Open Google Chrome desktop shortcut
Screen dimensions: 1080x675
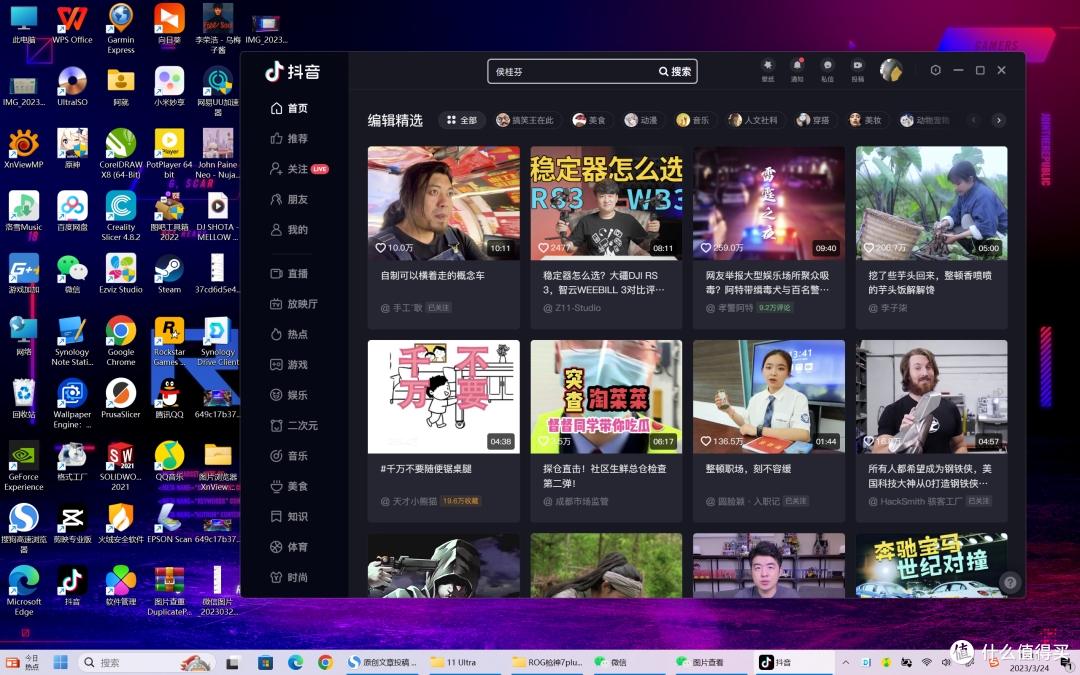[x=121, y=341]
